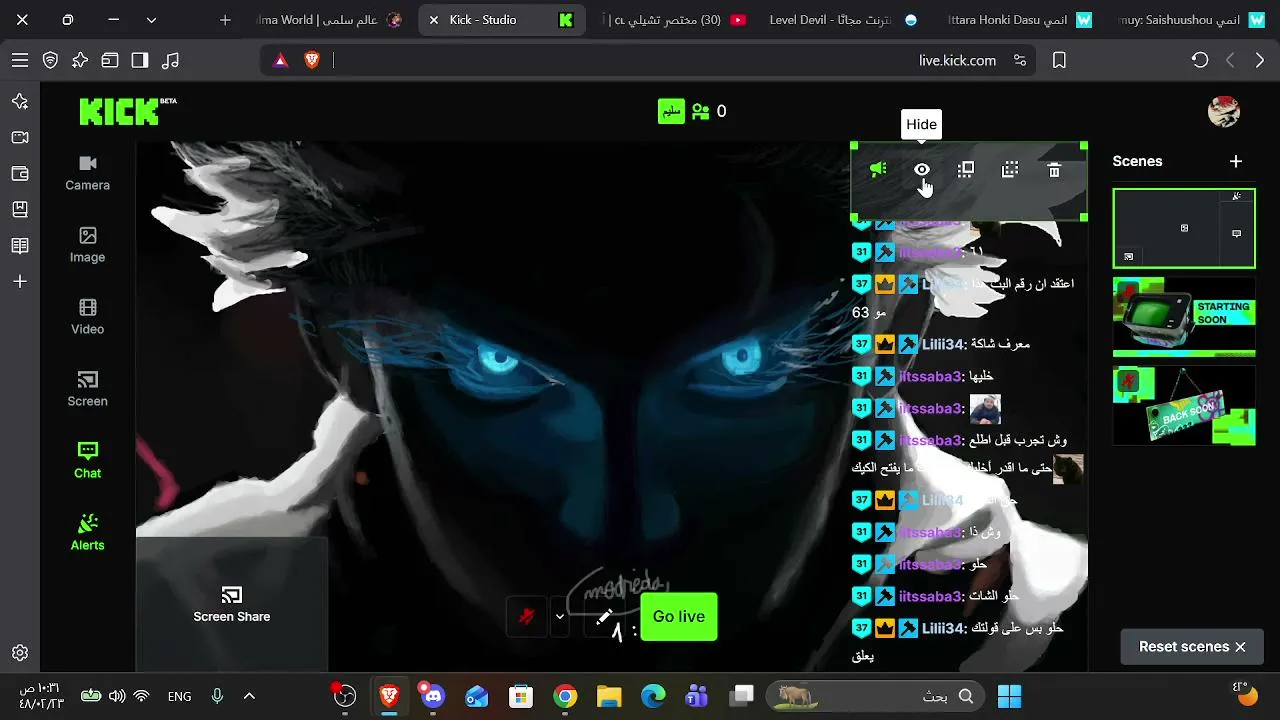Click the Windows Start button

point(1010,696)
